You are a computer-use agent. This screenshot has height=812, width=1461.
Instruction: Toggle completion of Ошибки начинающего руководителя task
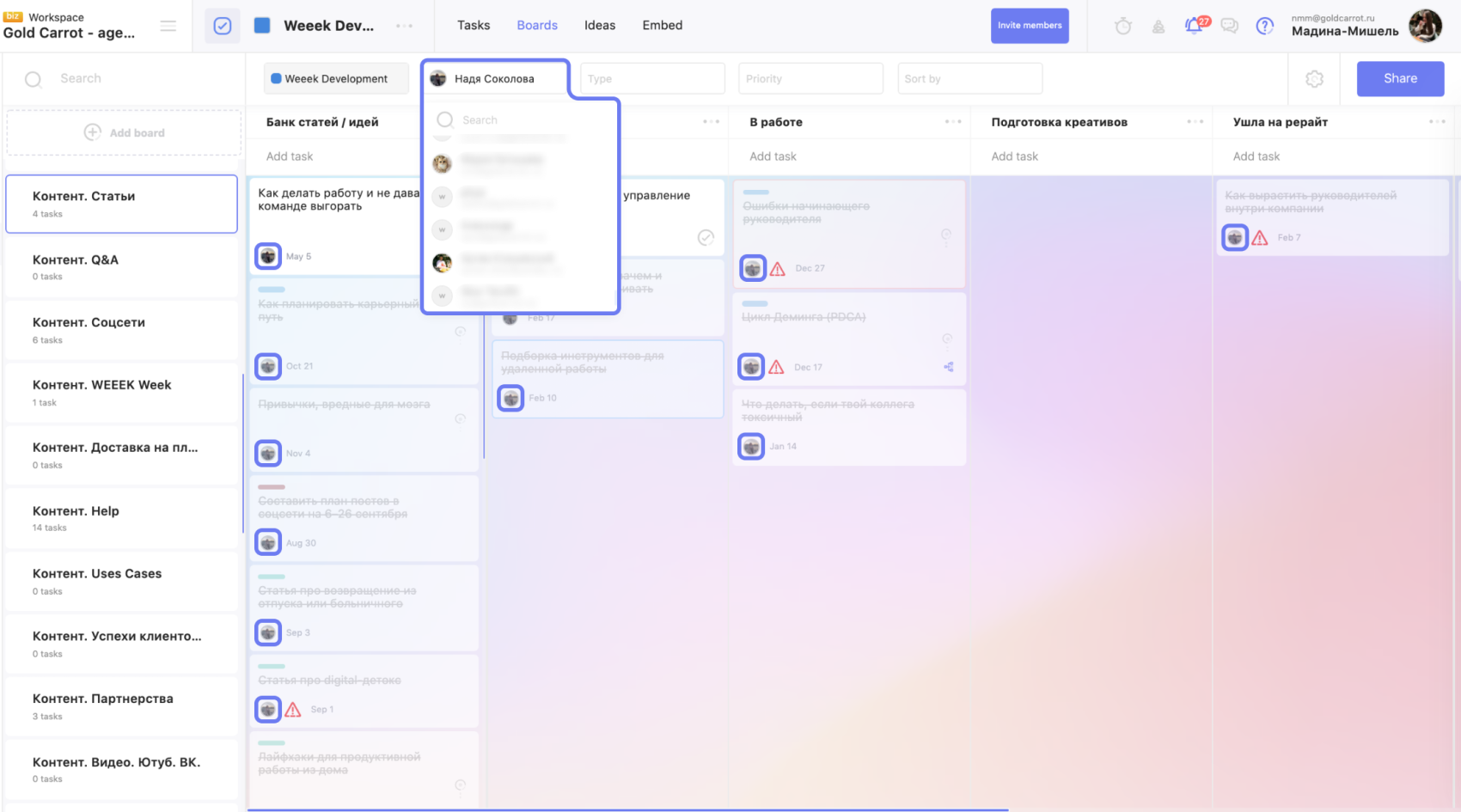point(946,235)
